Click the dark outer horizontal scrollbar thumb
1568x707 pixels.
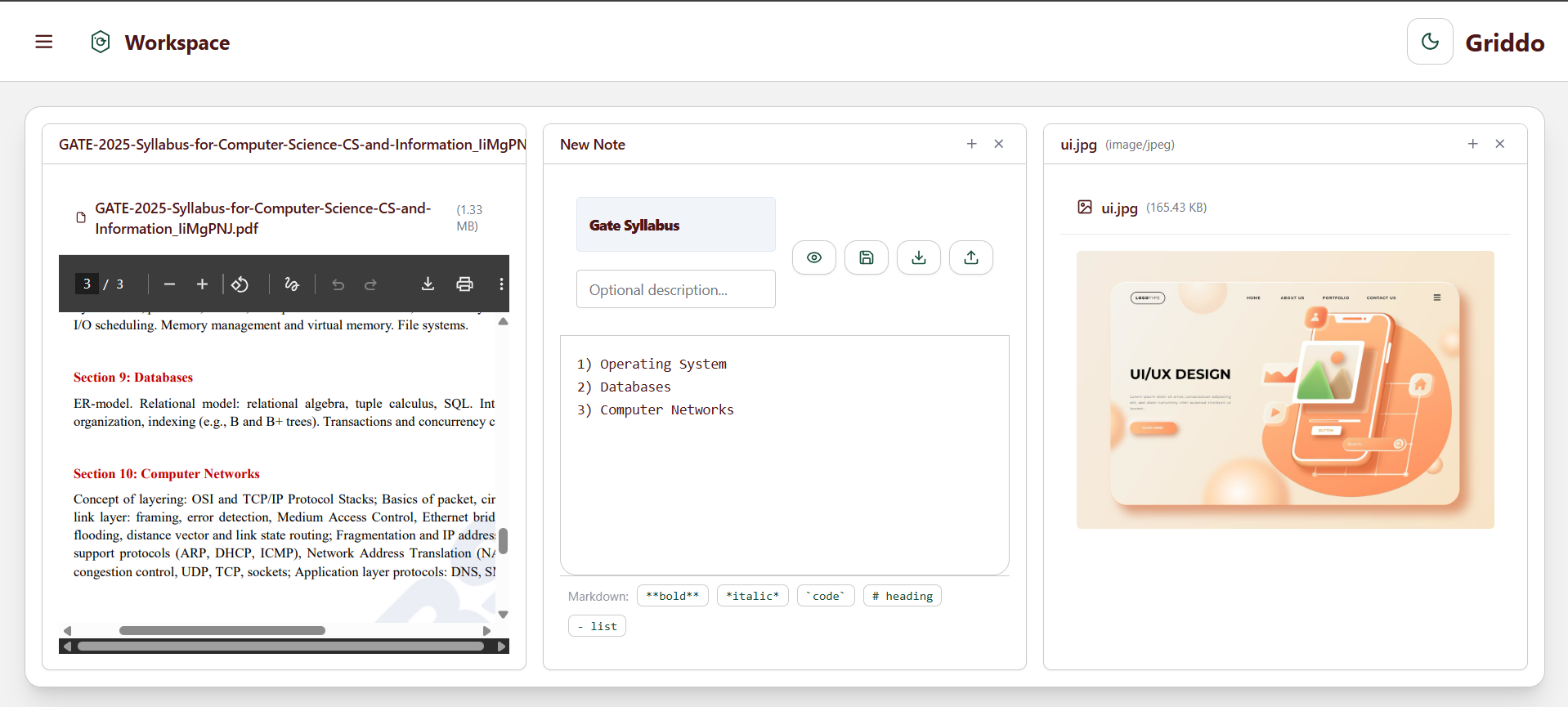coord(281,646)
